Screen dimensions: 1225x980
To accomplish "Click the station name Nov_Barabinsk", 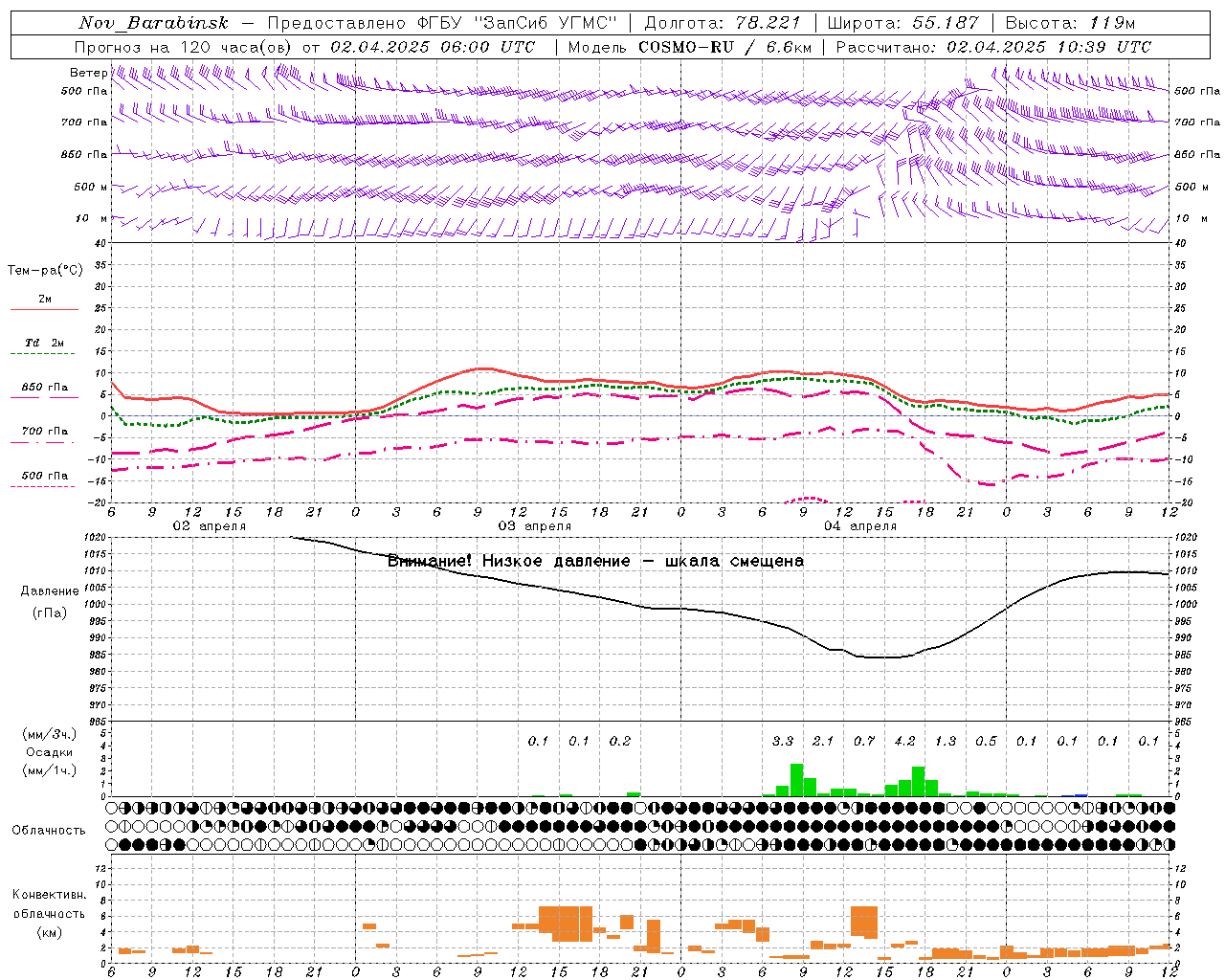I will (x=153, y=23).
